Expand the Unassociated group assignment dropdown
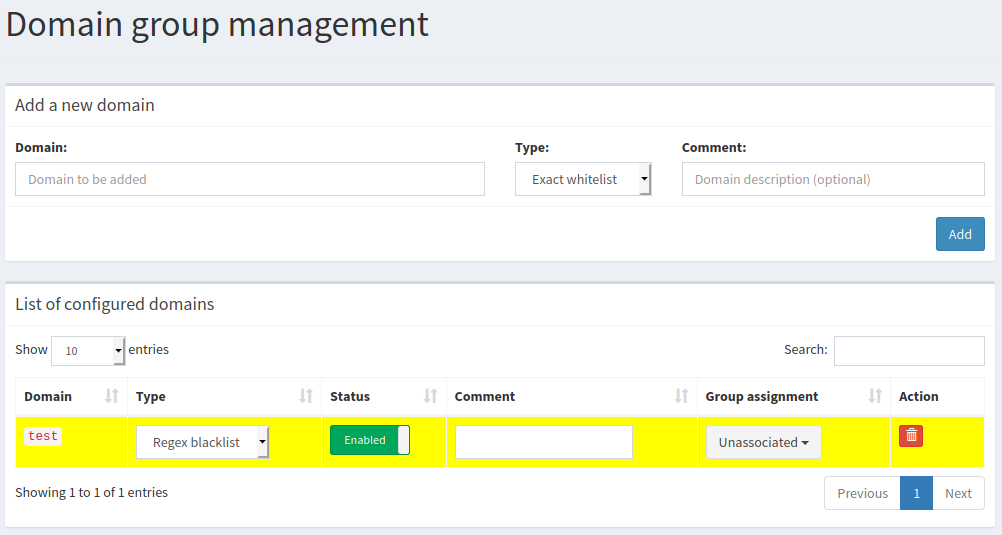The image size is (1002, 535). click(x=763, y=442)
